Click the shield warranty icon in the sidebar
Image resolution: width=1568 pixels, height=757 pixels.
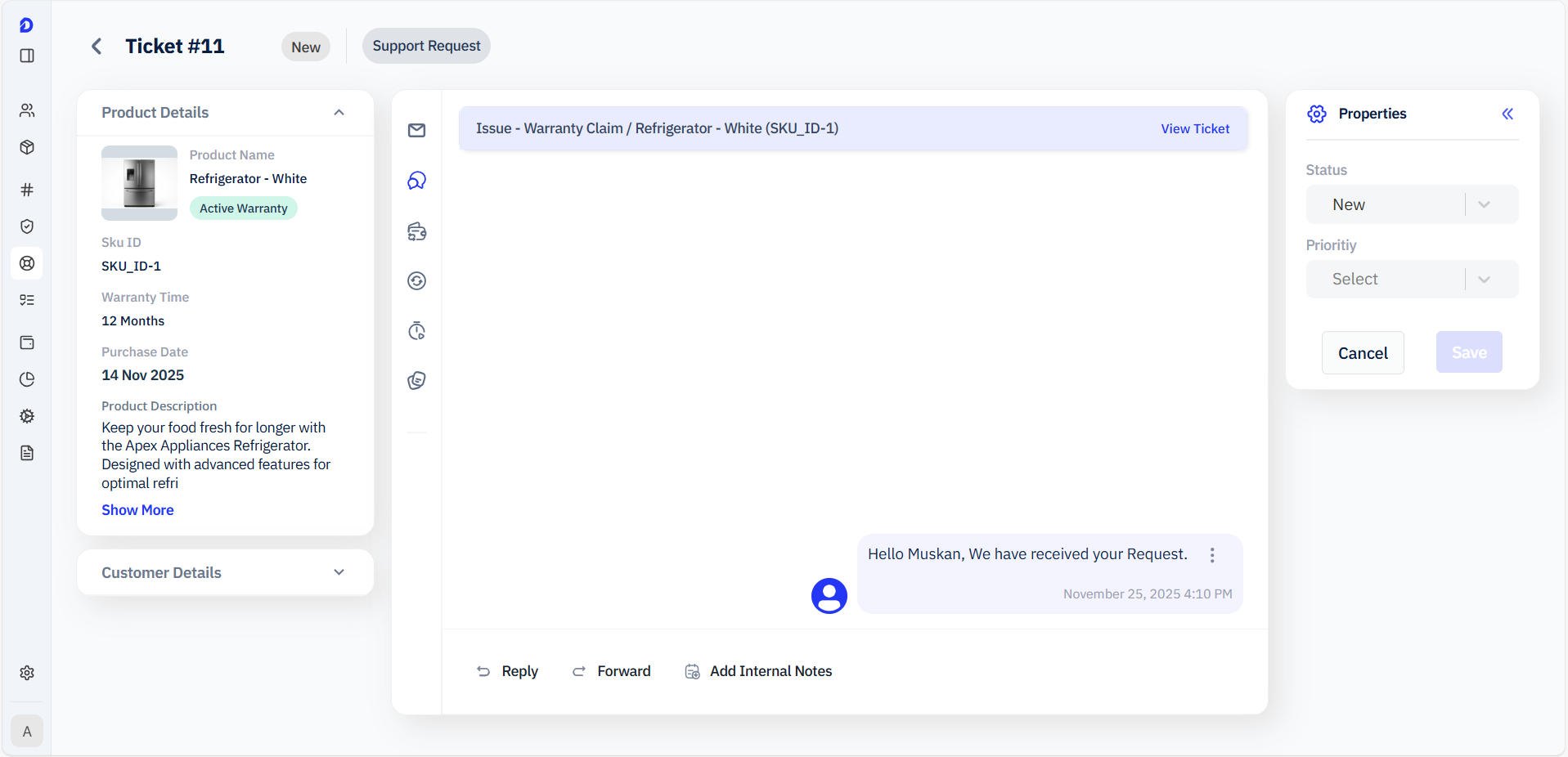point(27,226)
